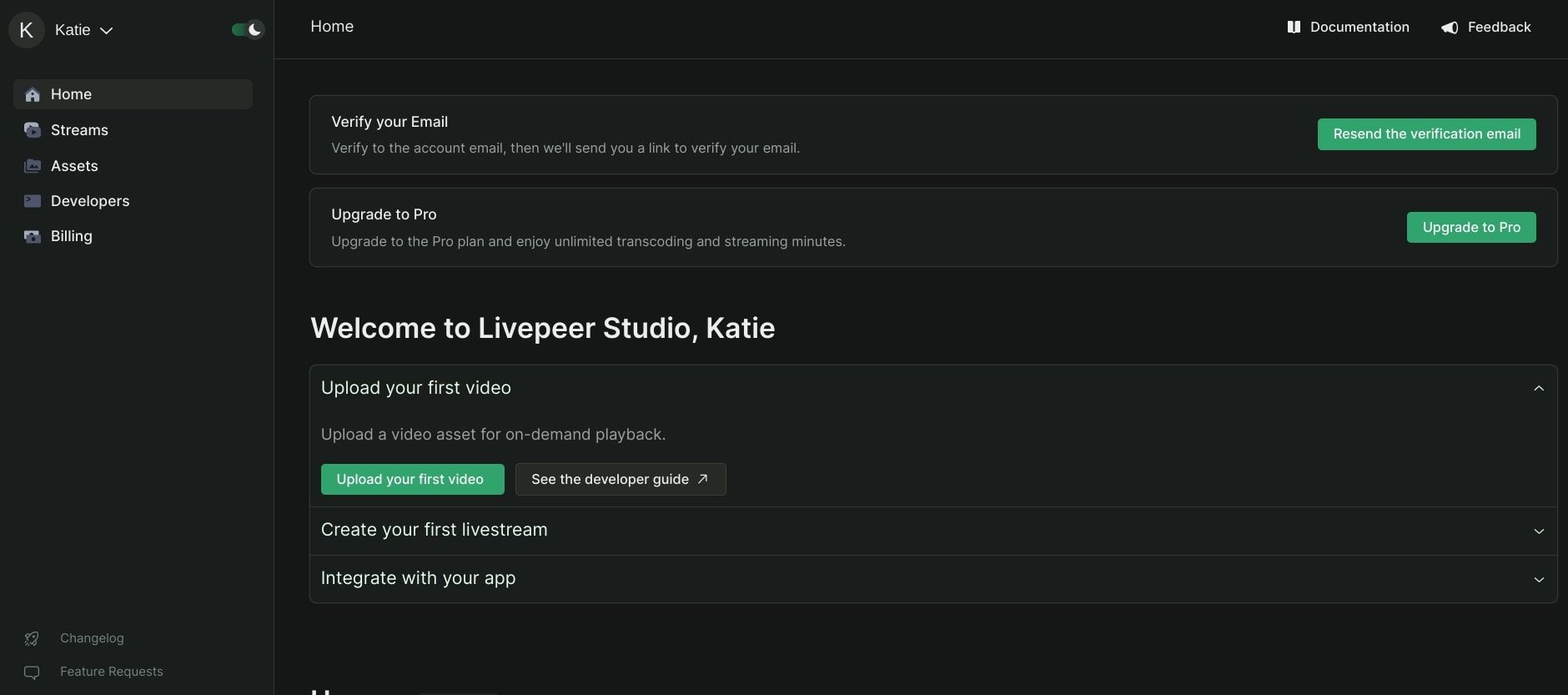Go to Streams in the sidebar
Viewport: 1568px width, 695px height.
[x=79, y=130]
